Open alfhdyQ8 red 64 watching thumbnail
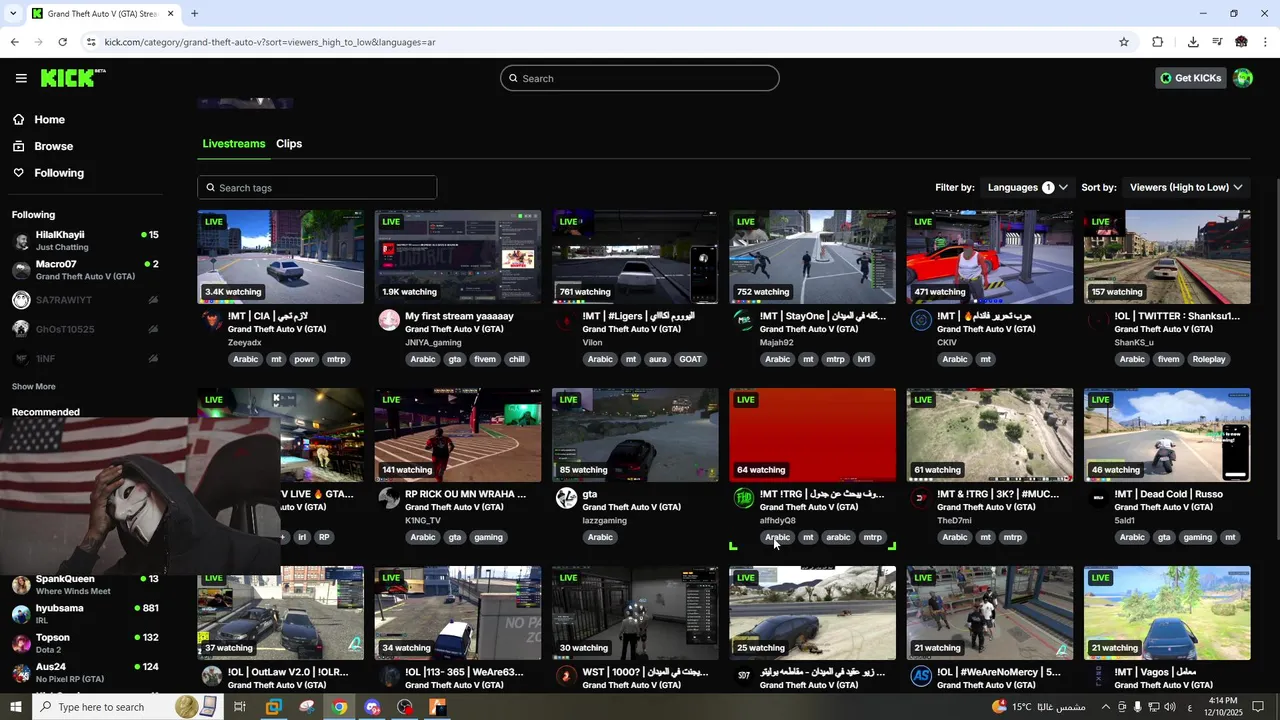 [x=812, y=435]
